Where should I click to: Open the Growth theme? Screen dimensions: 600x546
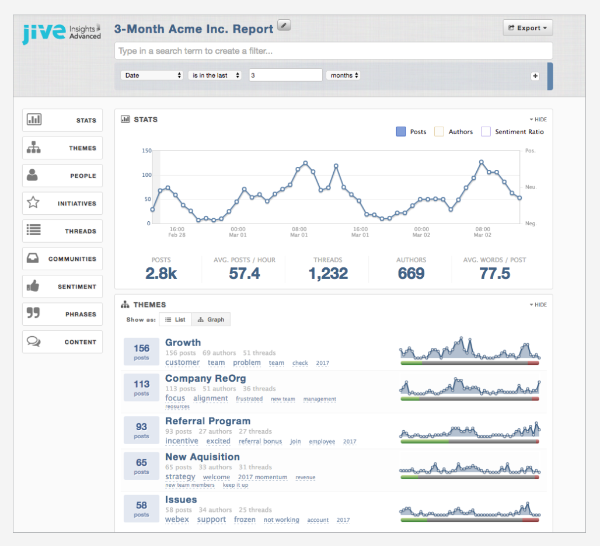[x=183, y=342]
